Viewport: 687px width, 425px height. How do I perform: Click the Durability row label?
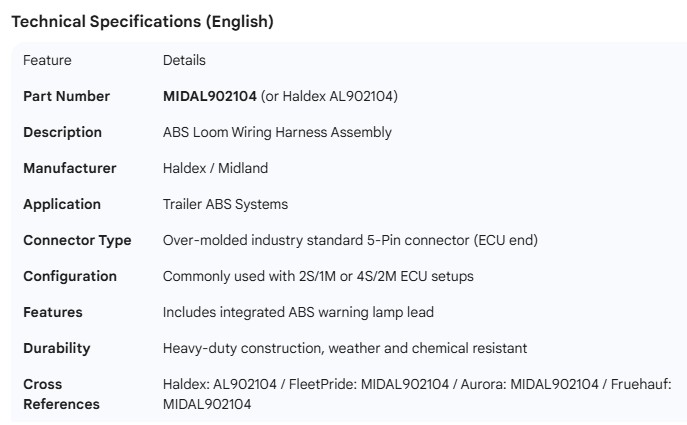(57, 348)
